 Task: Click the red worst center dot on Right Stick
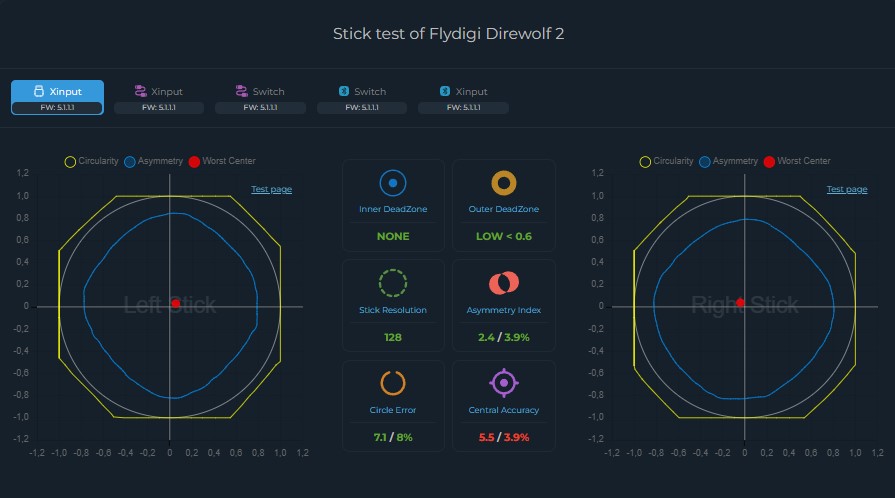740,303
